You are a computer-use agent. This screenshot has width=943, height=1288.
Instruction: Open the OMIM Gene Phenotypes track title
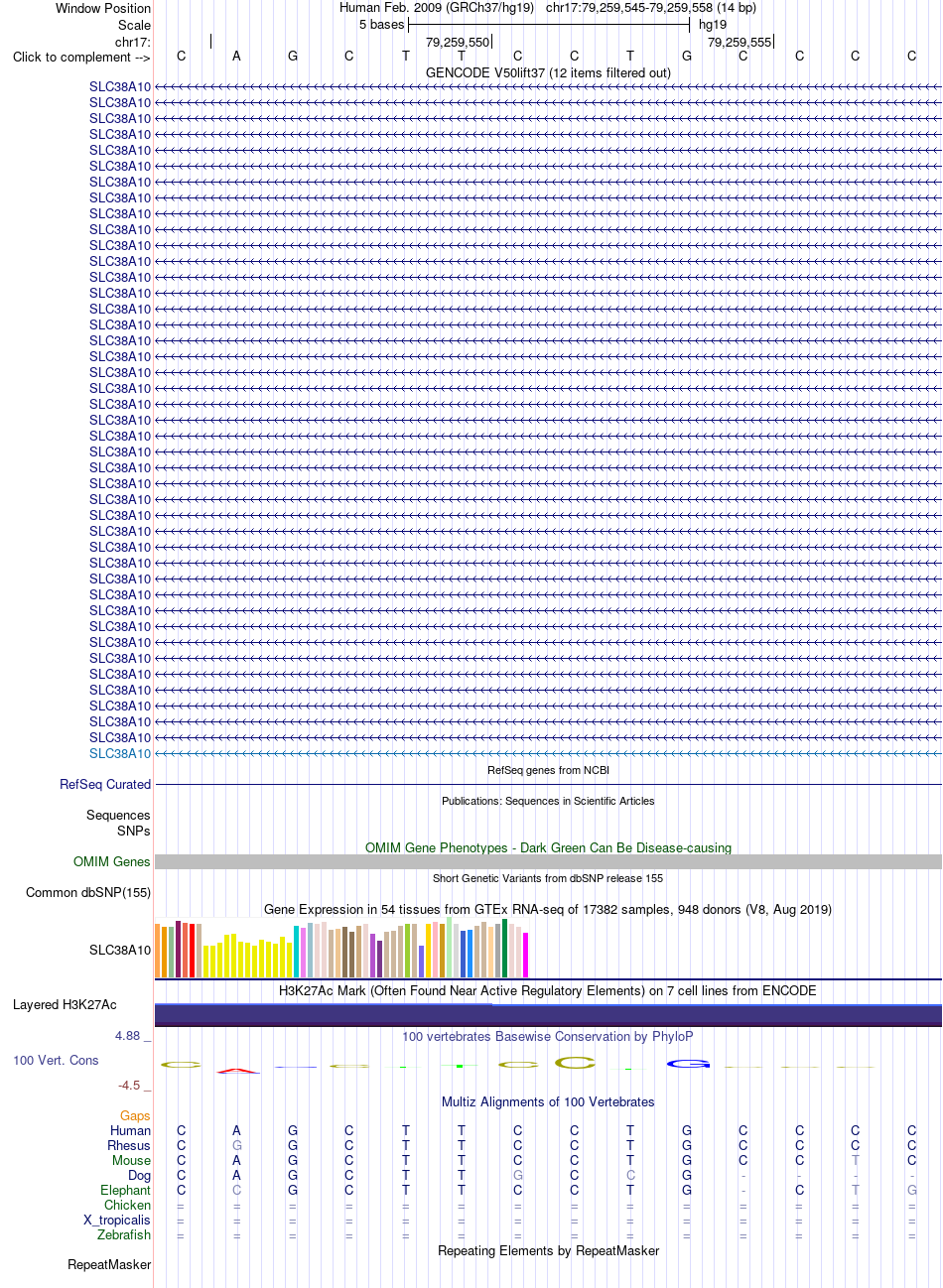tap(548, 847)
